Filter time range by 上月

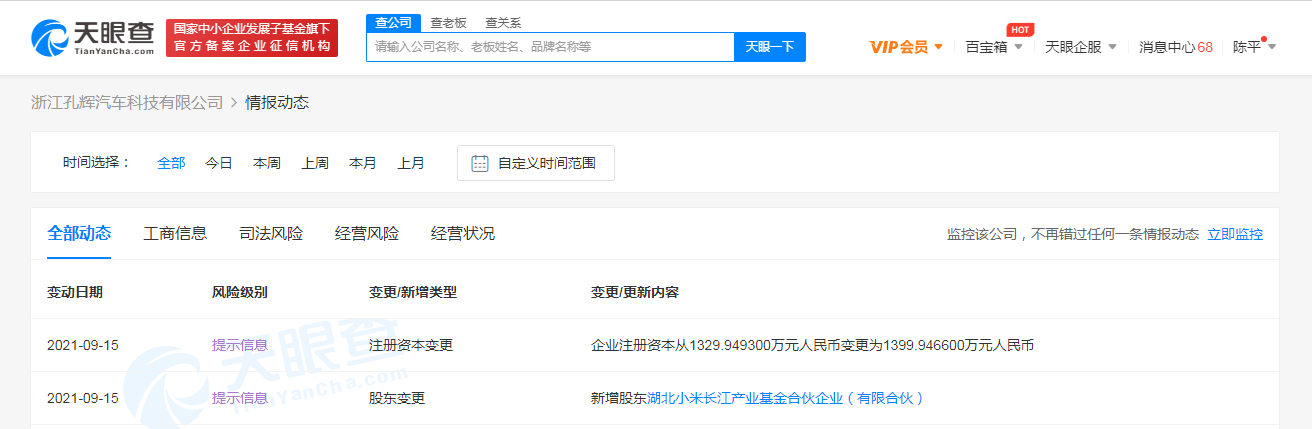click(411, 163)
